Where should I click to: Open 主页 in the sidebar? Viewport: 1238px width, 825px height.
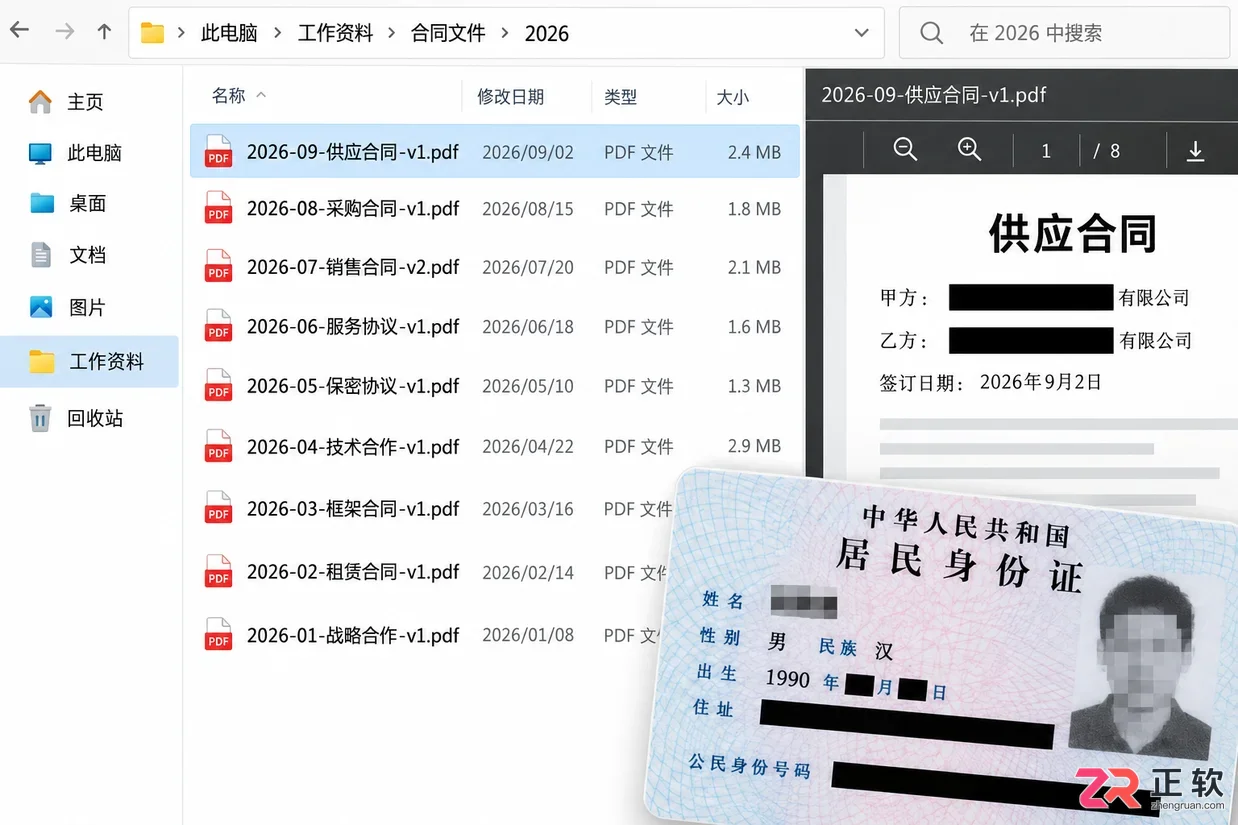click(85, 102)
